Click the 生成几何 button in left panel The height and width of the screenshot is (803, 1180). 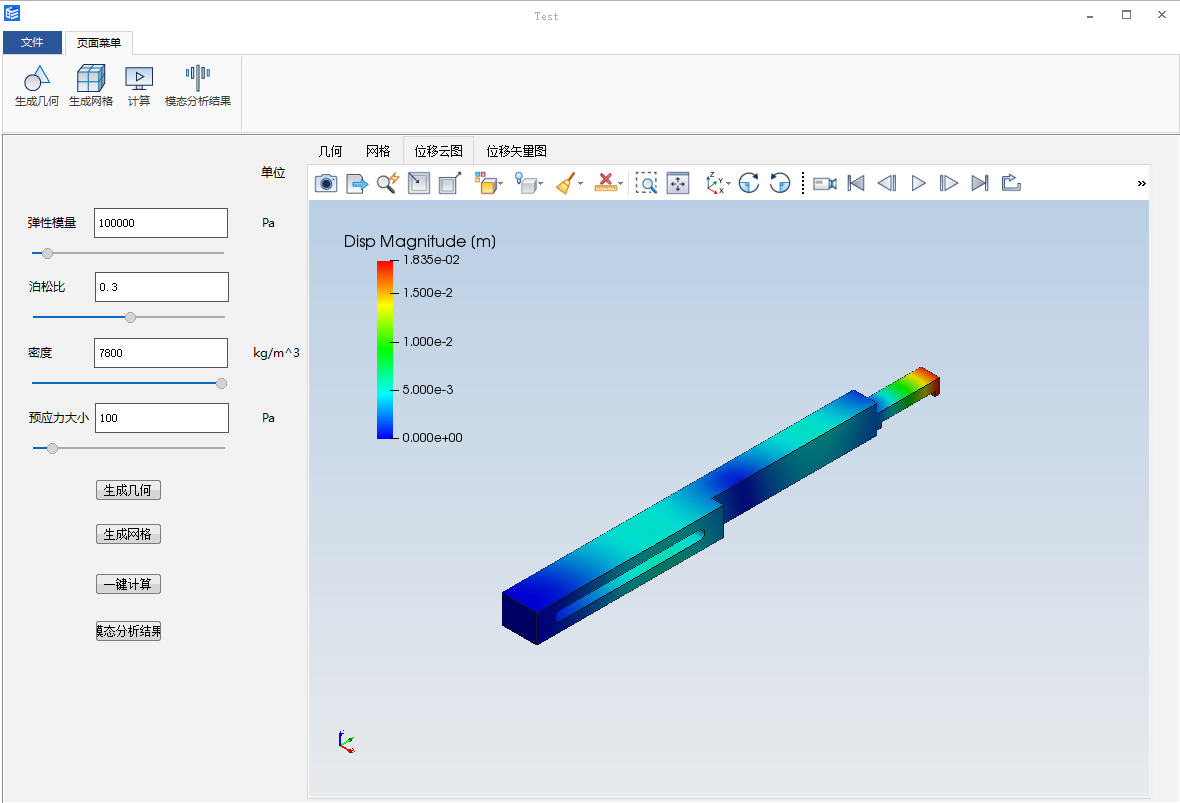pos(128,490)
